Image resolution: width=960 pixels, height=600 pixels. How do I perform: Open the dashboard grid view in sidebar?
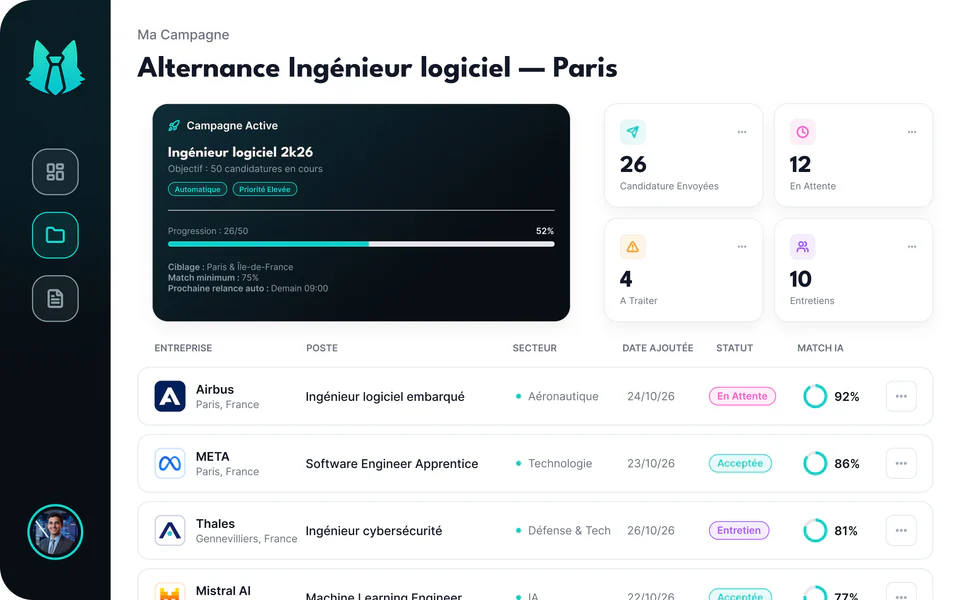point(55,171)
